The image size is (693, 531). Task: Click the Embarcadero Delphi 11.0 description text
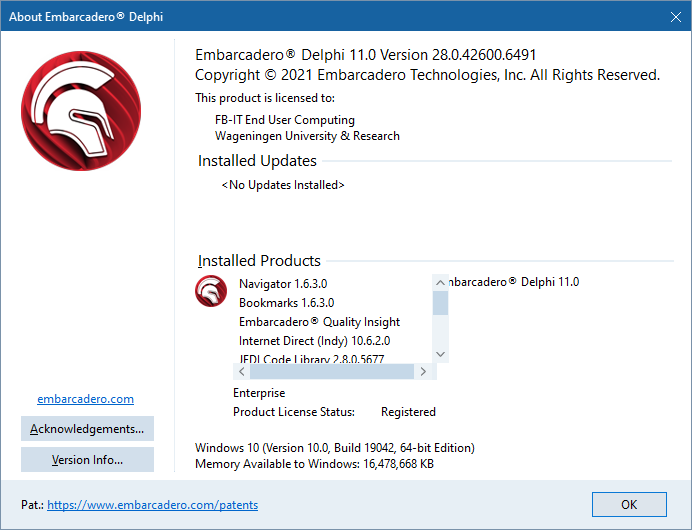coord(514,282)
